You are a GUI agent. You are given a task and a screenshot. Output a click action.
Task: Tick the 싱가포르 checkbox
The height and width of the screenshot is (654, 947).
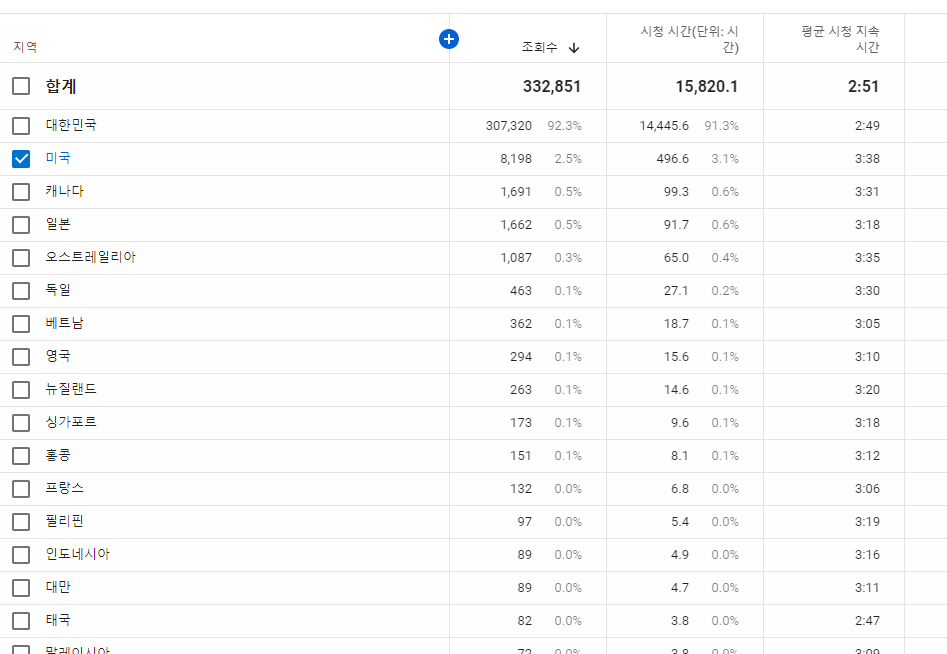click(x=21, y=423)
